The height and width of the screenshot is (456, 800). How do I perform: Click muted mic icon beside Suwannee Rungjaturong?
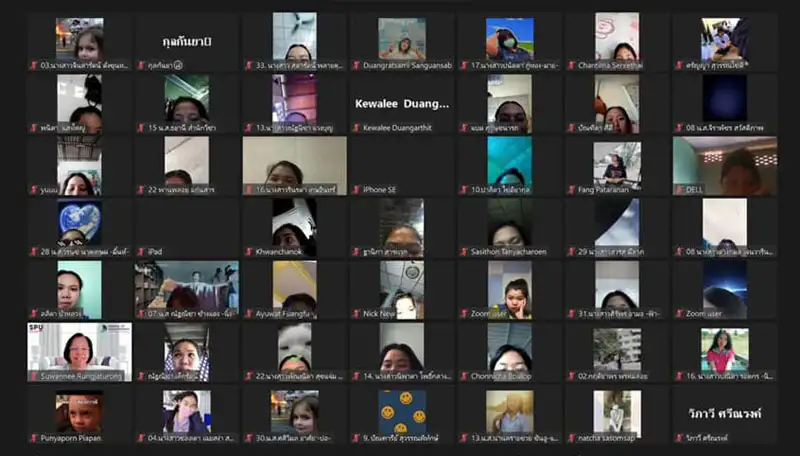(x=33, y=375)
